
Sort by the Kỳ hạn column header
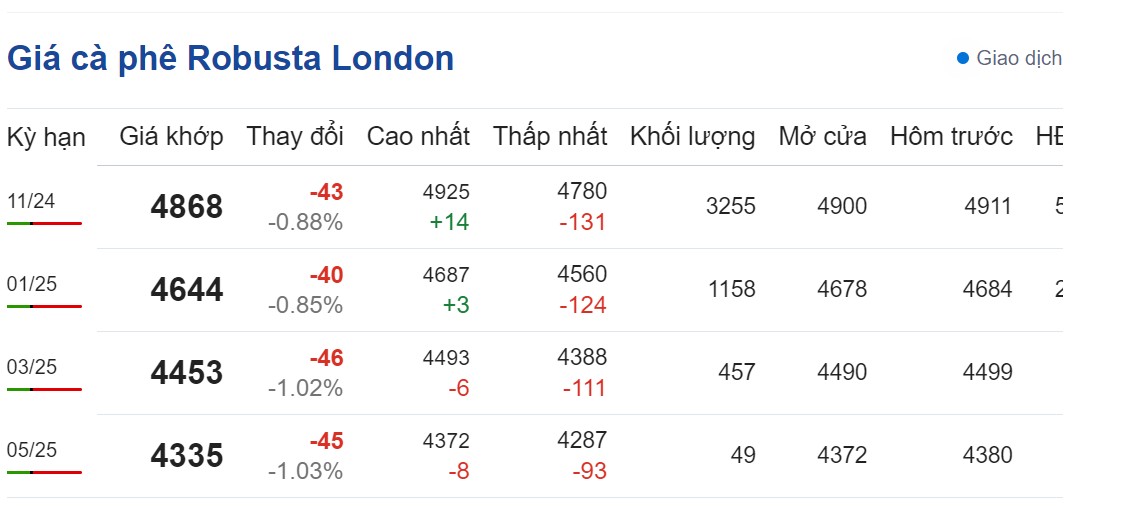[x=46, y=137]
